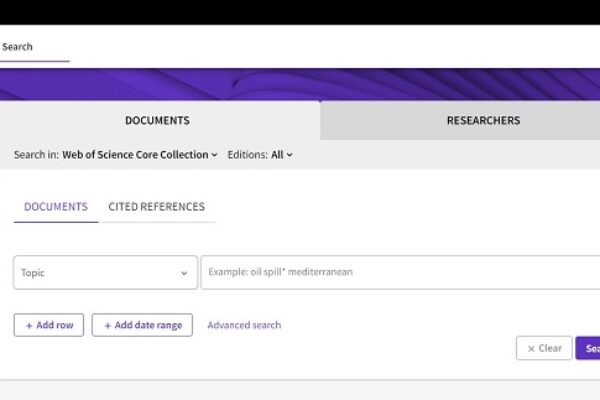This screenshot has height=400, width=600.
Task: Click the chevron beside Web of Science Core Collection
Action: click(x=215, y=155)
